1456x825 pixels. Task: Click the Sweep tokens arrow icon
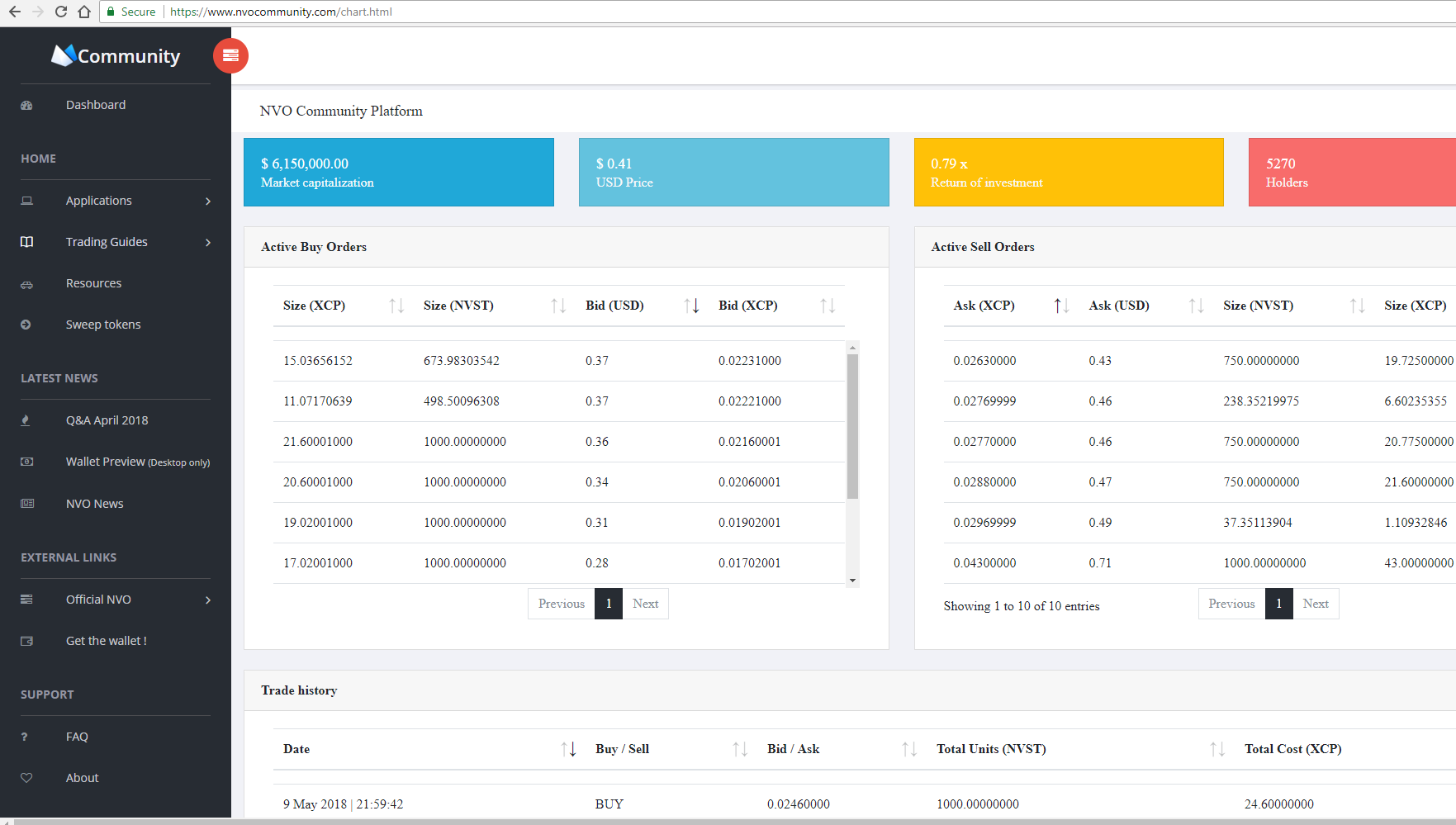click(x=26, y=325)
